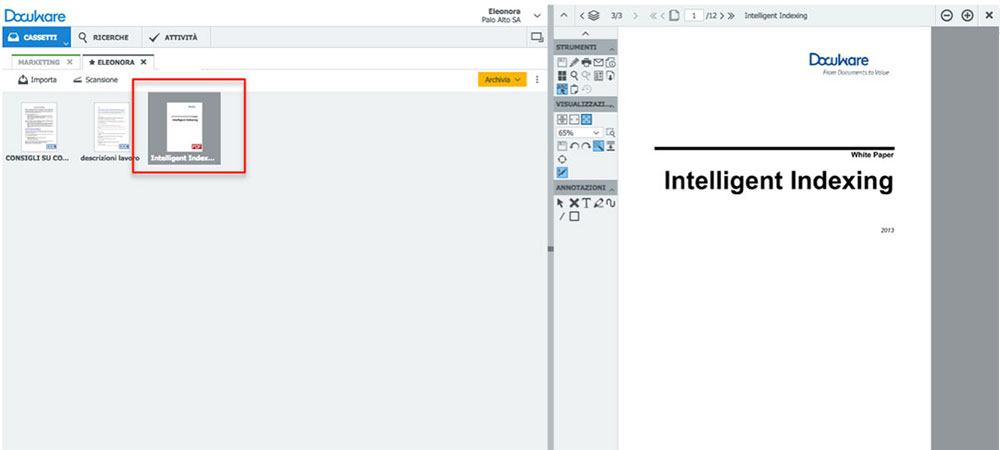Screen dimensions: 1000x450
Task: Select the T text annotation tool
Action: (586, 203)
